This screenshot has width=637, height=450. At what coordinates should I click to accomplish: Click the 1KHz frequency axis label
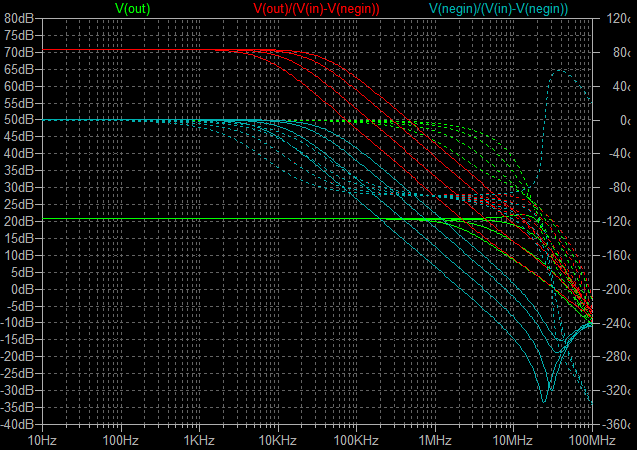198,439
